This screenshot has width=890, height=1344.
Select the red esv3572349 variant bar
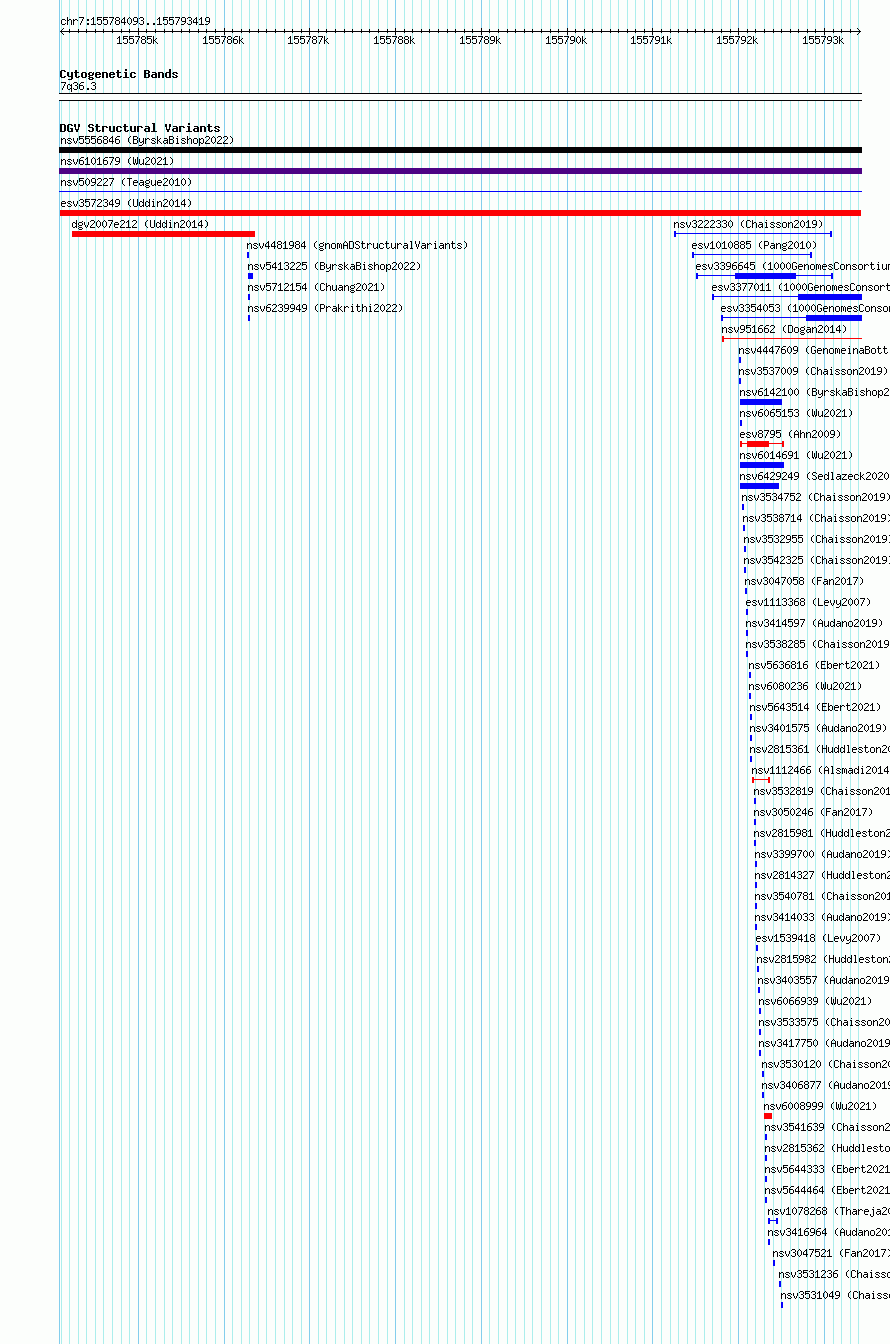460,213
